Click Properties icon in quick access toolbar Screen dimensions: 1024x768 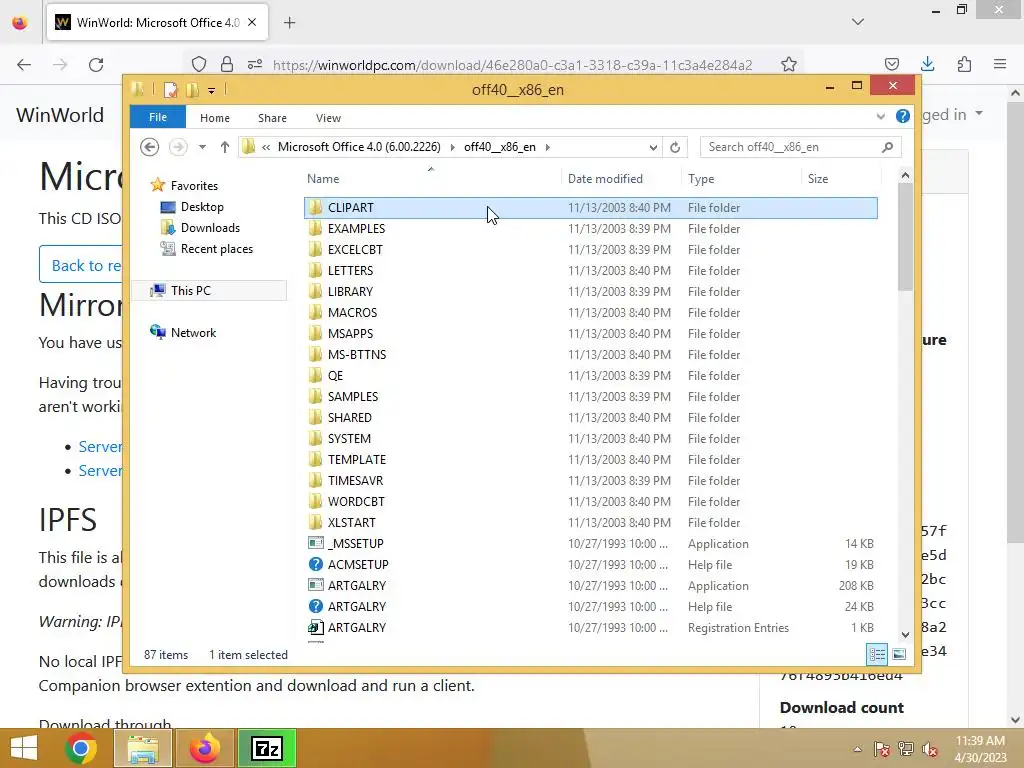point(170,89)
